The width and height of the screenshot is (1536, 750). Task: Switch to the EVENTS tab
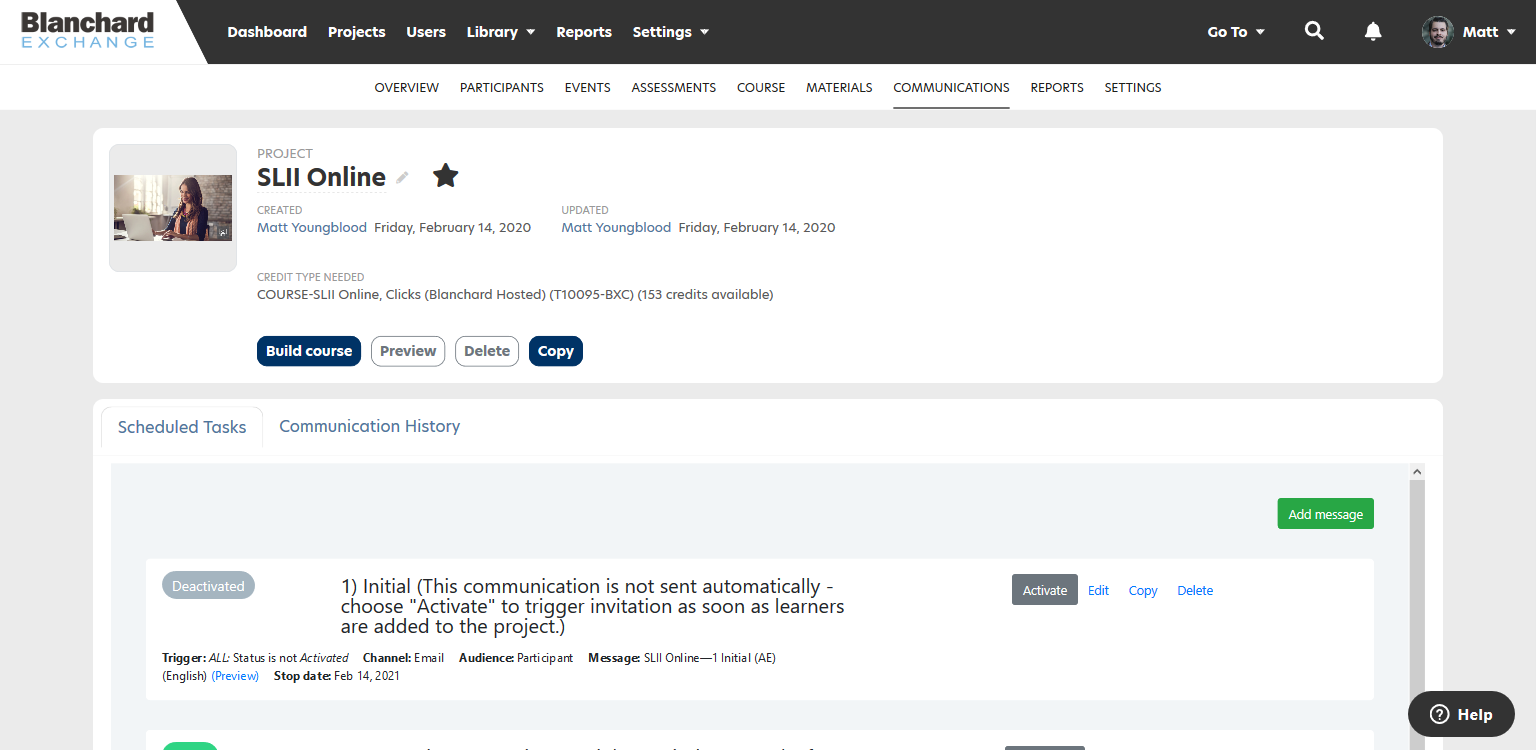(587, 88)
